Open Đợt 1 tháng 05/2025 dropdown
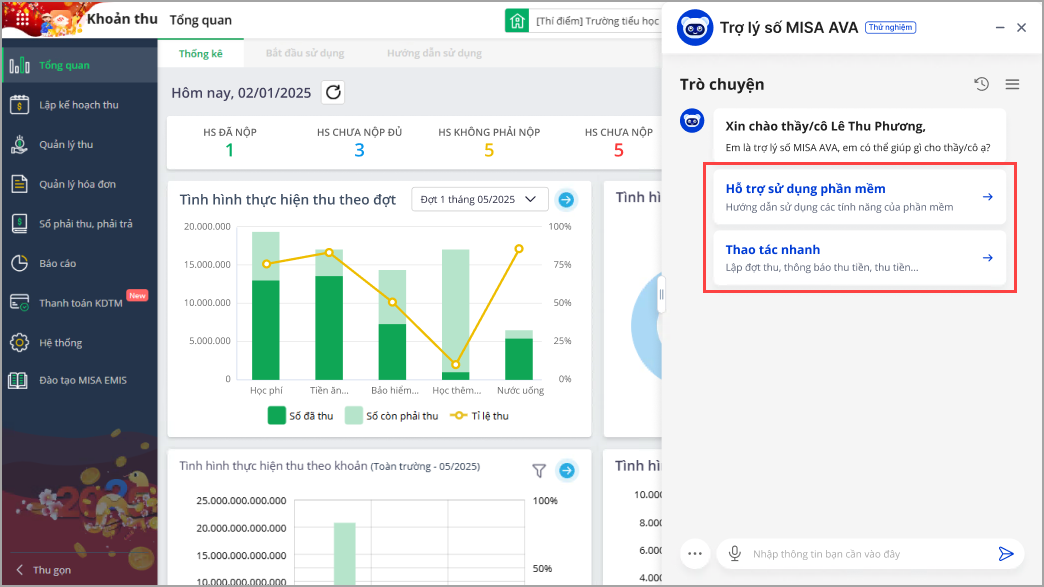 (x=479, y=199)
